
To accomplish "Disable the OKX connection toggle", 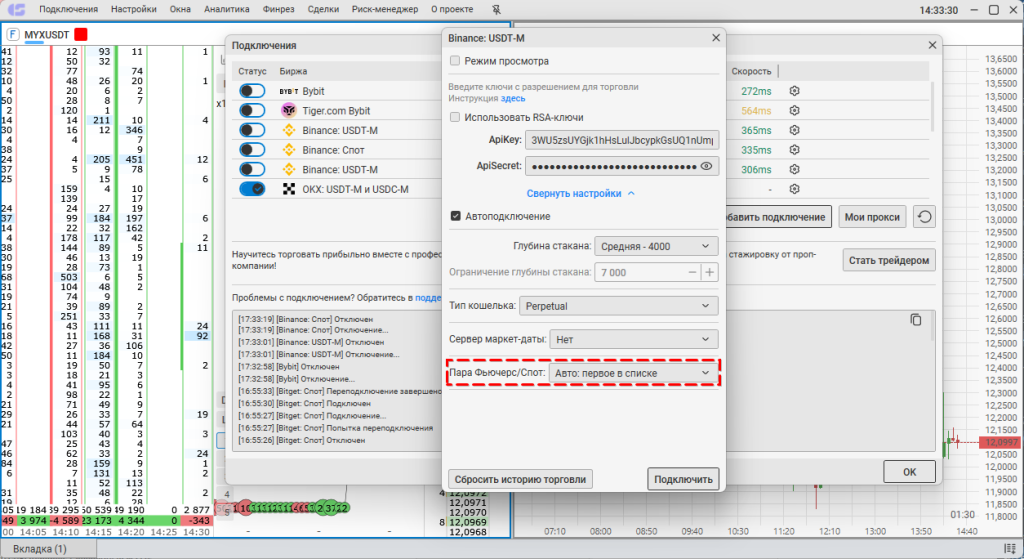I will (253, 189).
